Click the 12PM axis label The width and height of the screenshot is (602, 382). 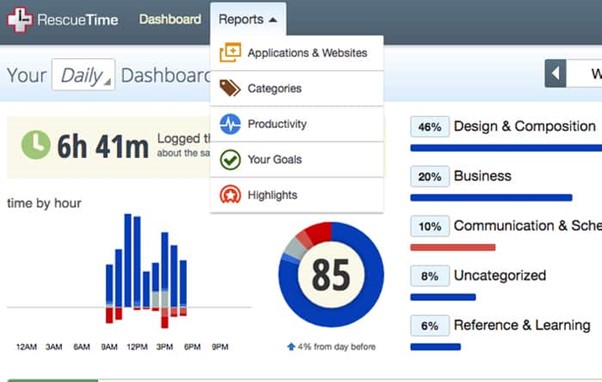[137, 347]
